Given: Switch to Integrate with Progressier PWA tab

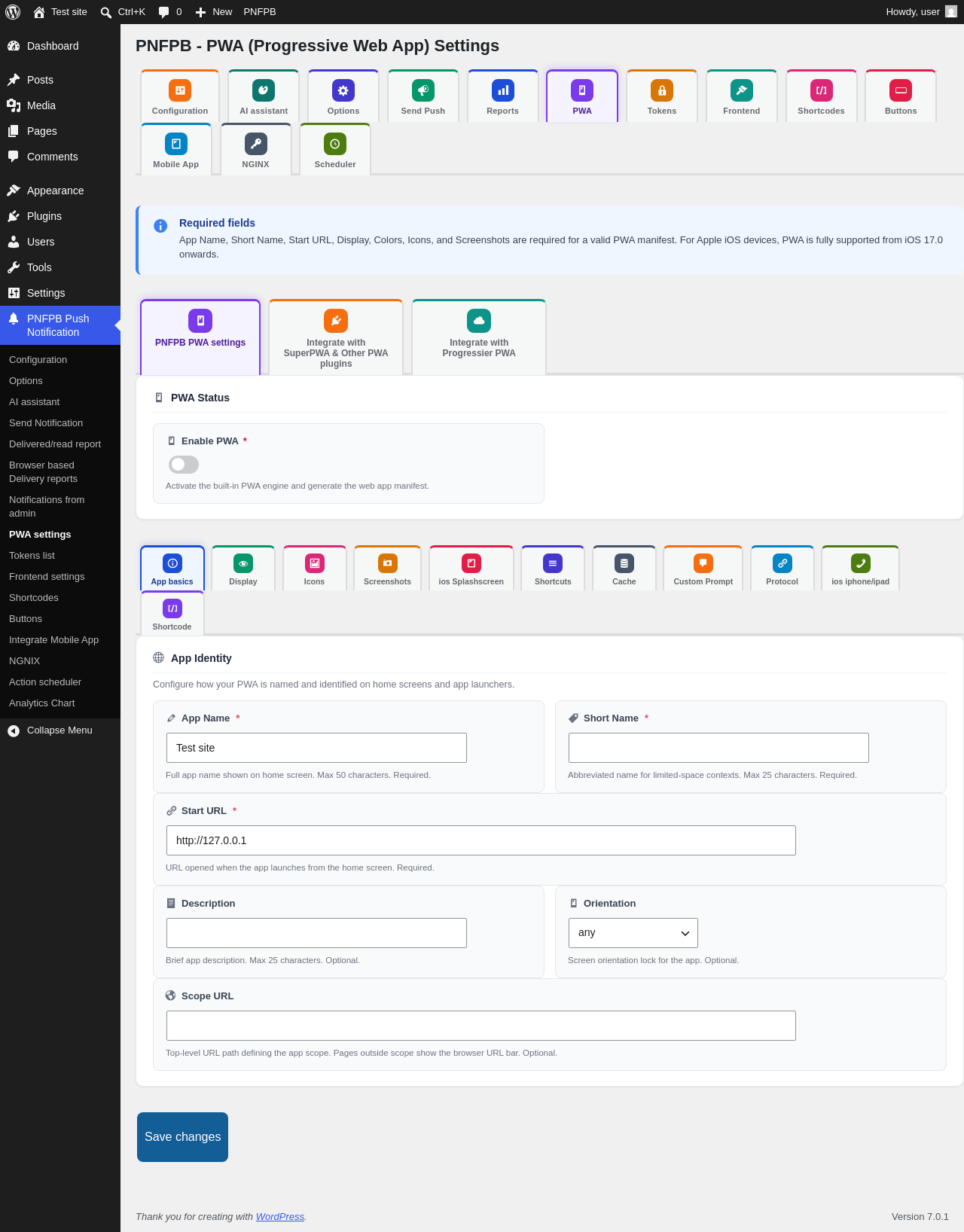Looking at the screenshot, I should pos(479,337).
